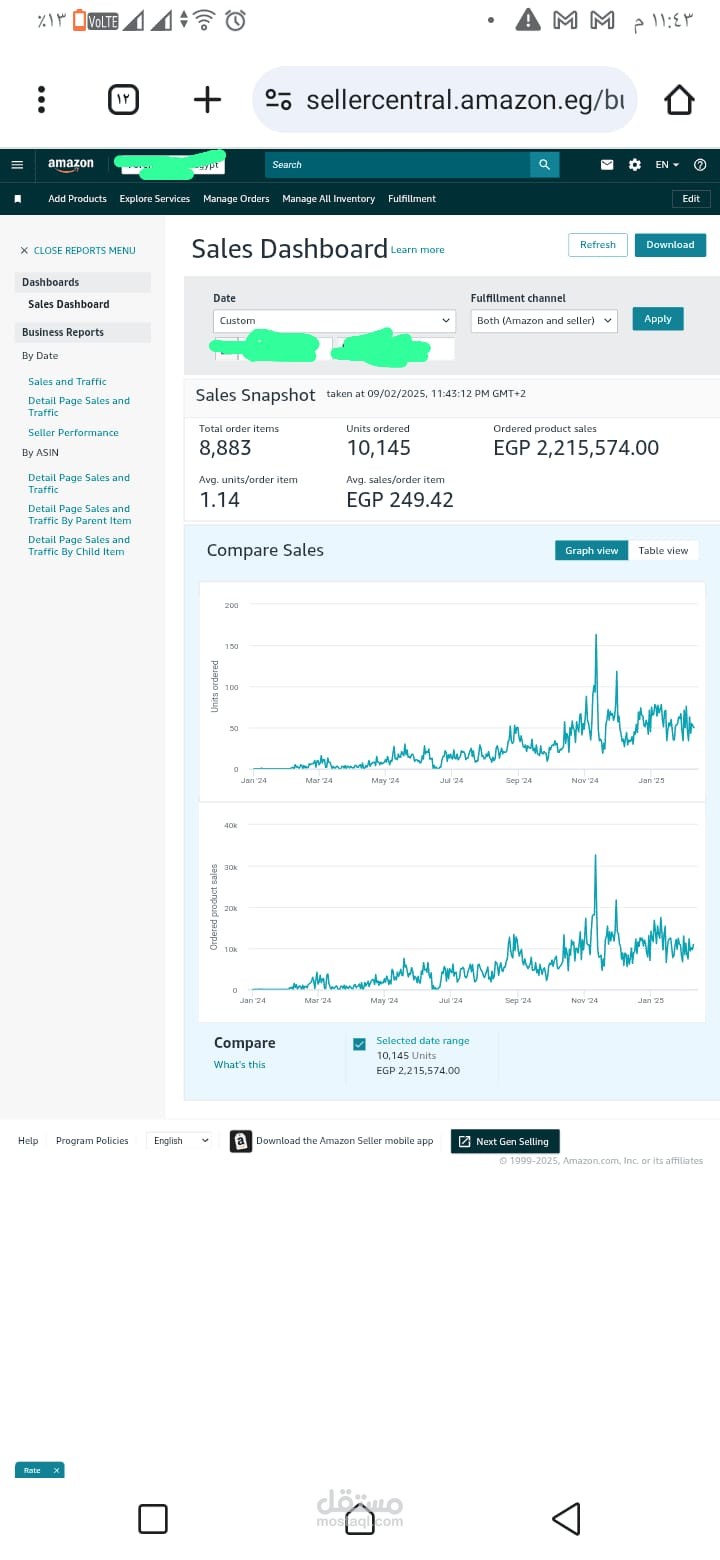The width and height of the screenshot is (720, 1560).
Task: Click Units ordered value 10,145
Action: pyautogui.click(x=378, y=448)
